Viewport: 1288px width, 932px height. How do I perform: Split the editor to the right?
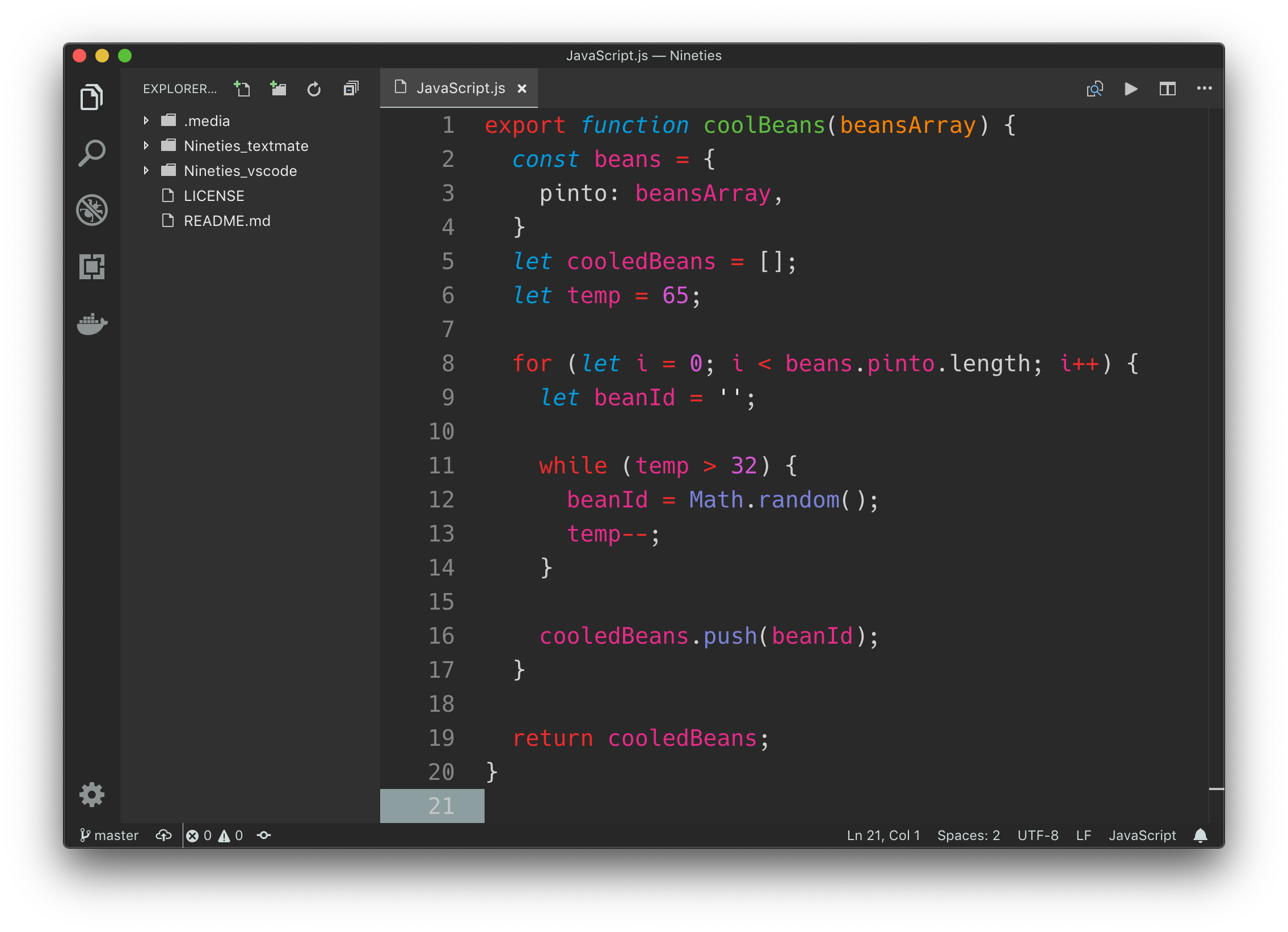(1167, 89)
